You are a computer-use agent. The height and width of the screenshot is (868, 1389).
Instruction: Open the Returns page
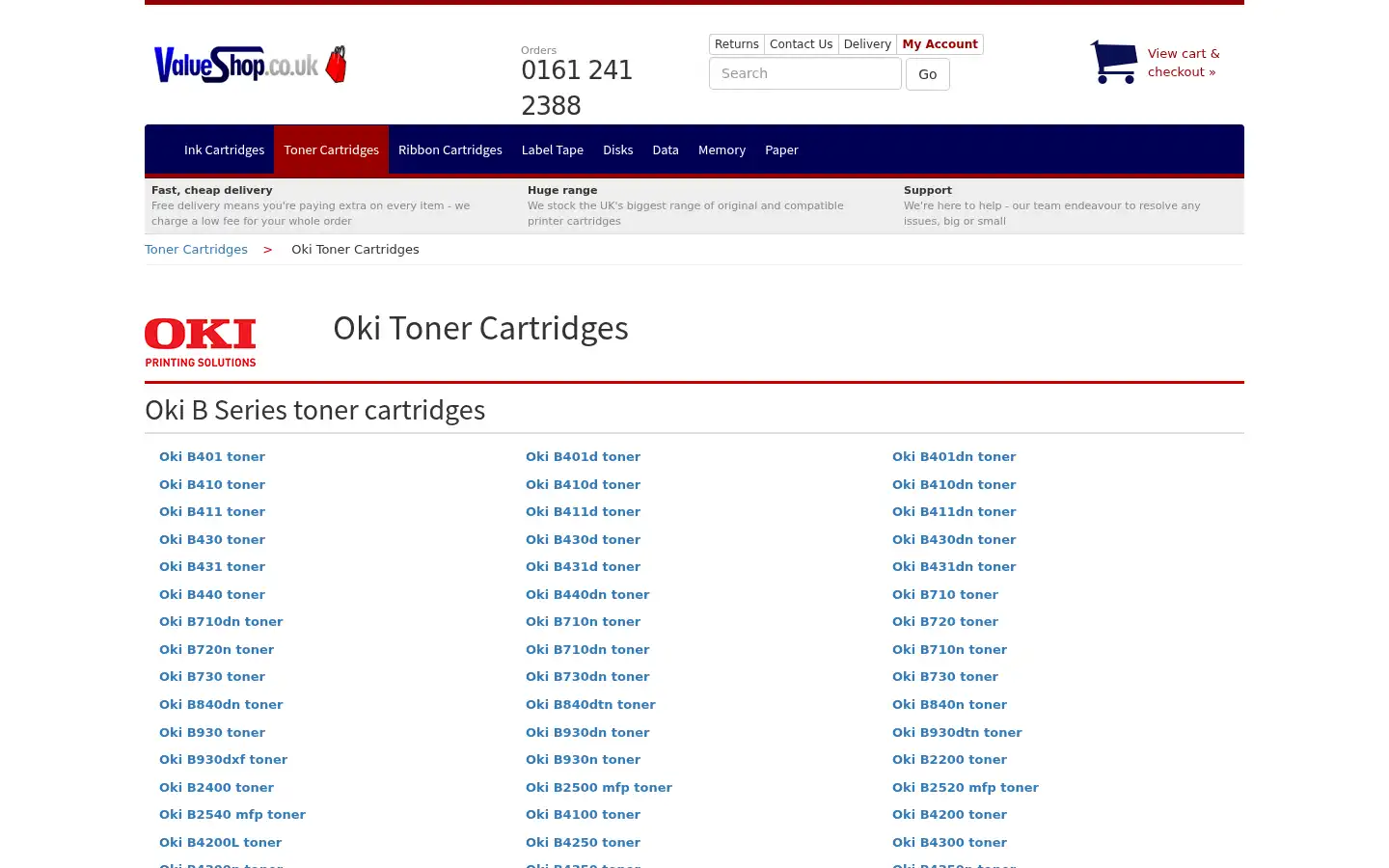pos(737,44)
